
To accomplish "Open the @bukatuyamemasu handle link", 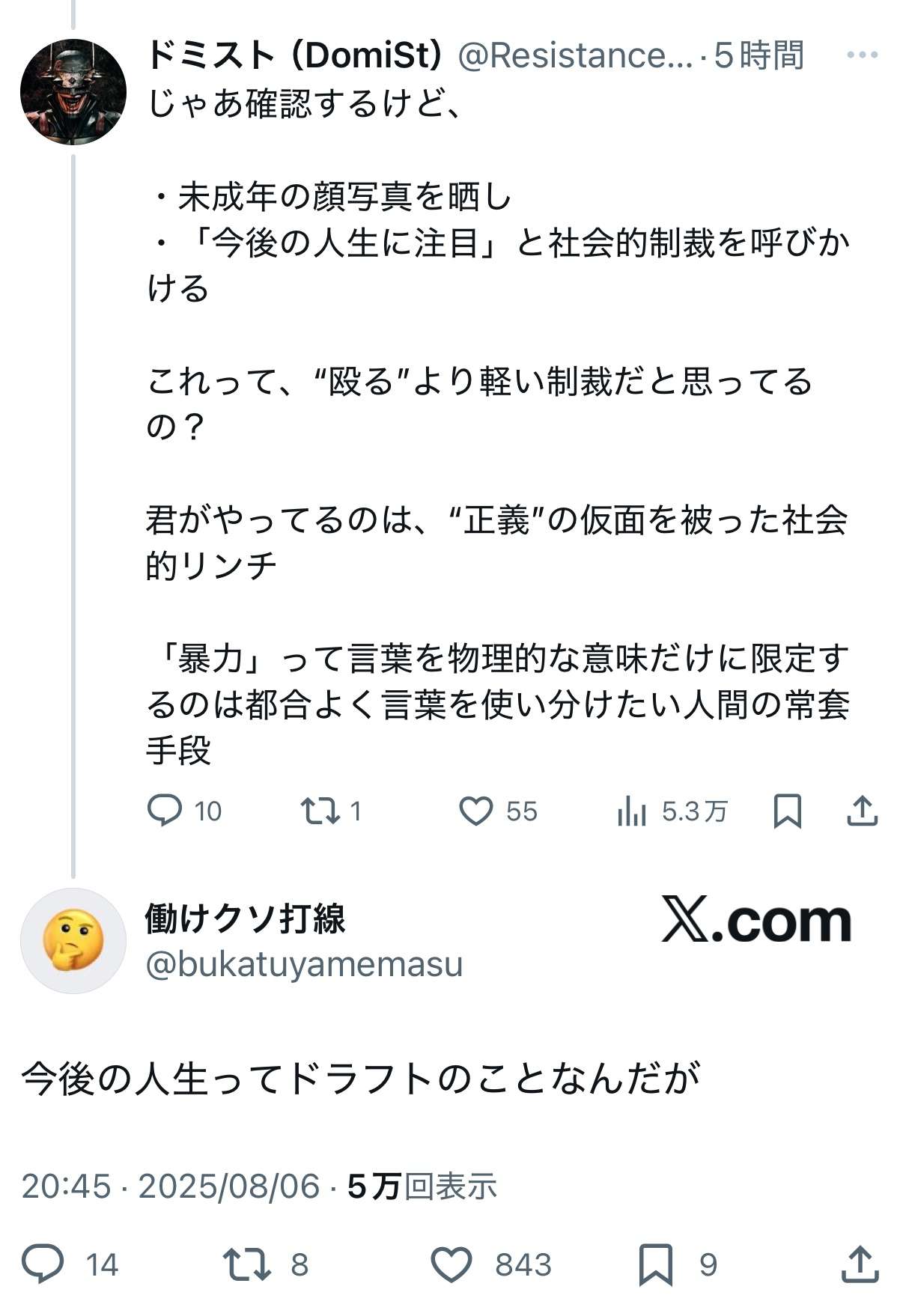I will click(x=304, y=964).
